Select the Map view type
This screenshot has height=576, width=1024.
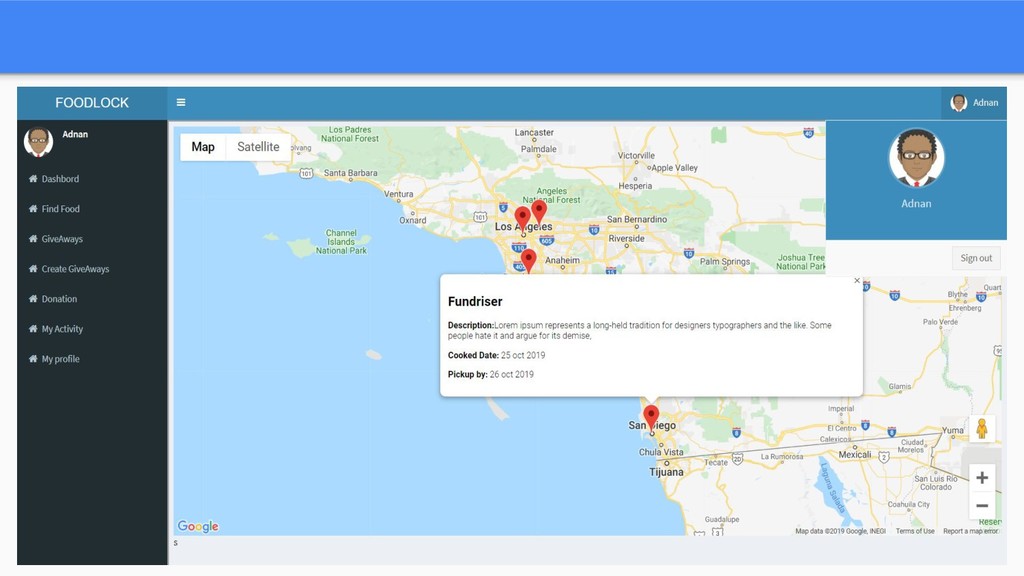(203, 147)
